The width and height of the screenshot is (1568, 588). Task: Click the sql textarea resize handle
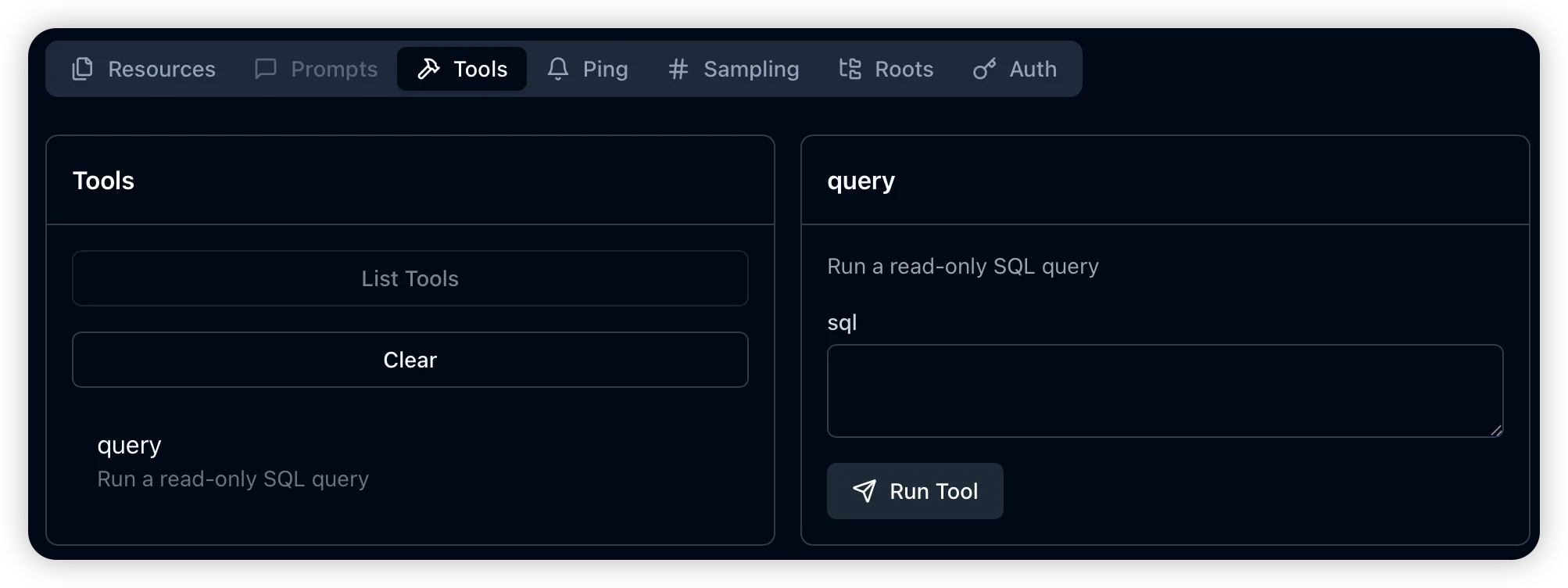point(1495,430)
